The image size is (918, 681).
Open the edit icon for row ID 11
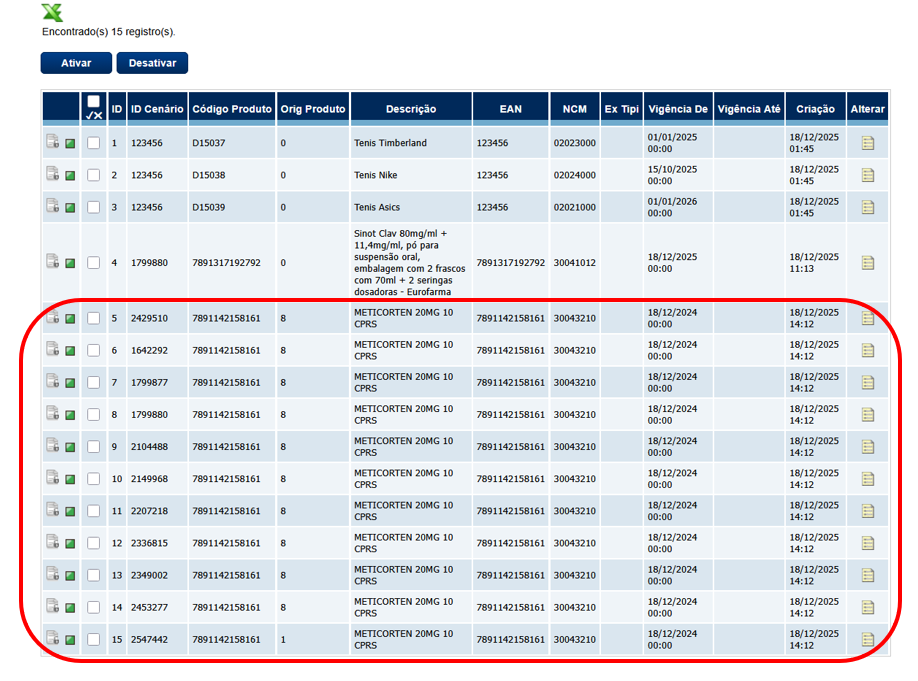pyautogui.click(x=868, y=511)
